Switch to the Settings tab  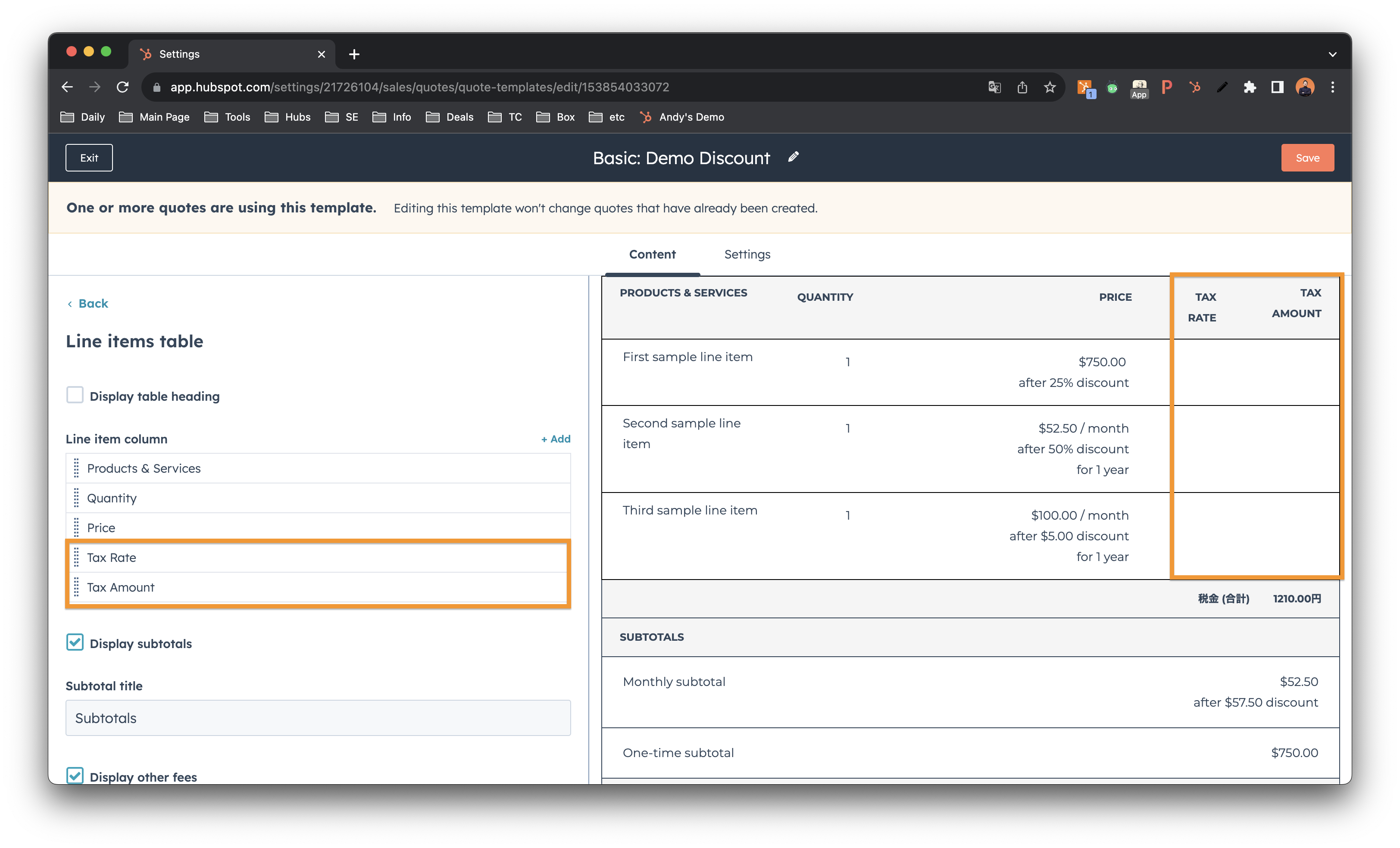point(747,255)
